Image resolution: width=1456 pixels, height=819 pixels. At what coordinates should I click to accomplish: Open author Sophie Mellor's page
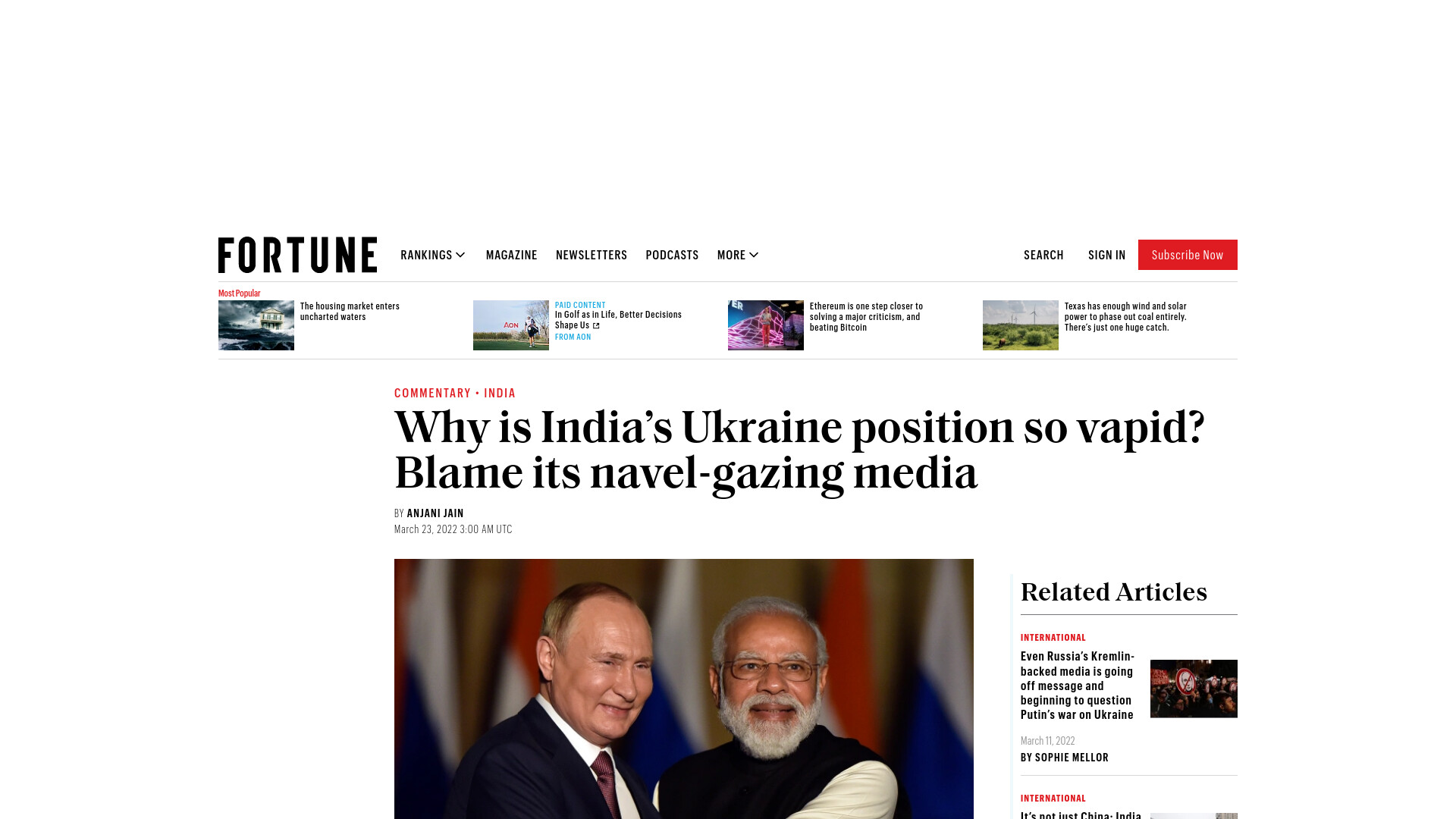click(1072, 758)
